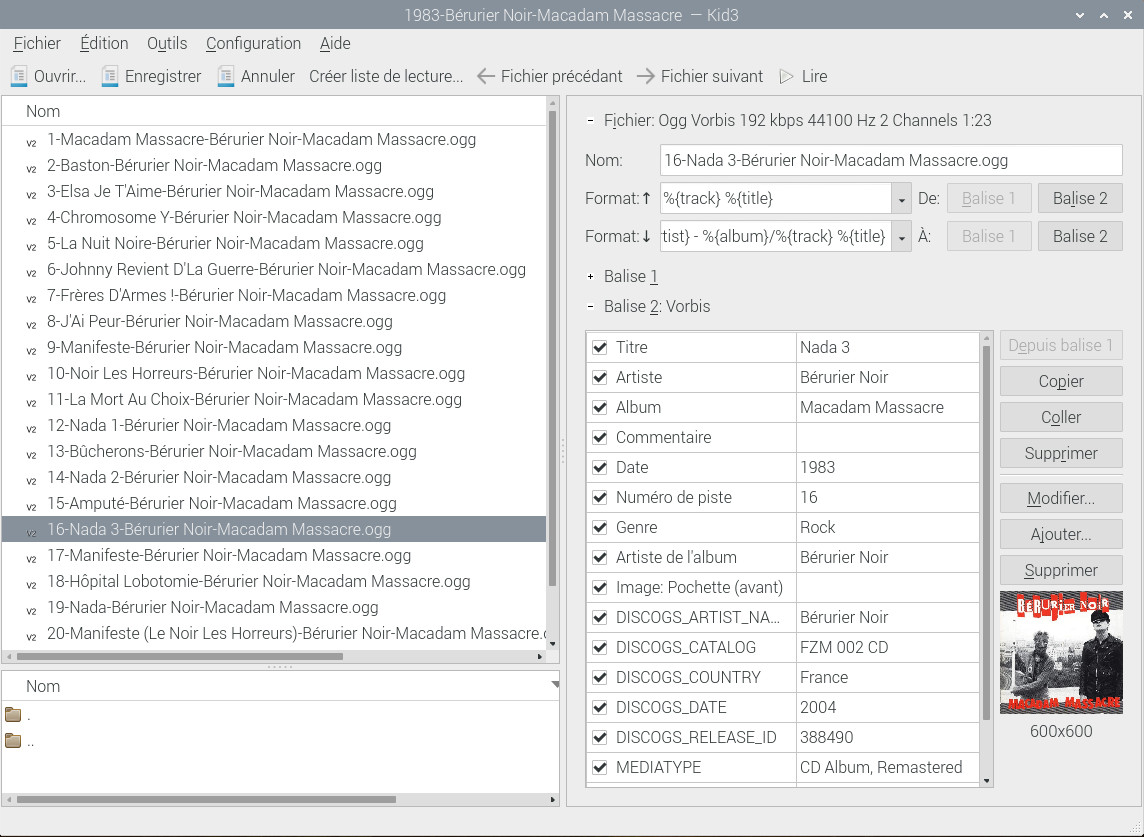Expand the Balise 1 section
The image size is (1144, 837).
(x=591, y=277)
